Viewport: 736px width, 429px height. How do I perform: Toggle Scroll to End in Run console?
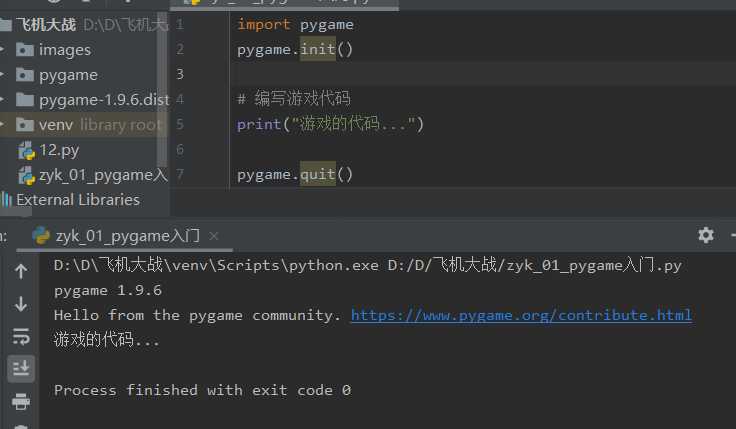pos(21,368)
